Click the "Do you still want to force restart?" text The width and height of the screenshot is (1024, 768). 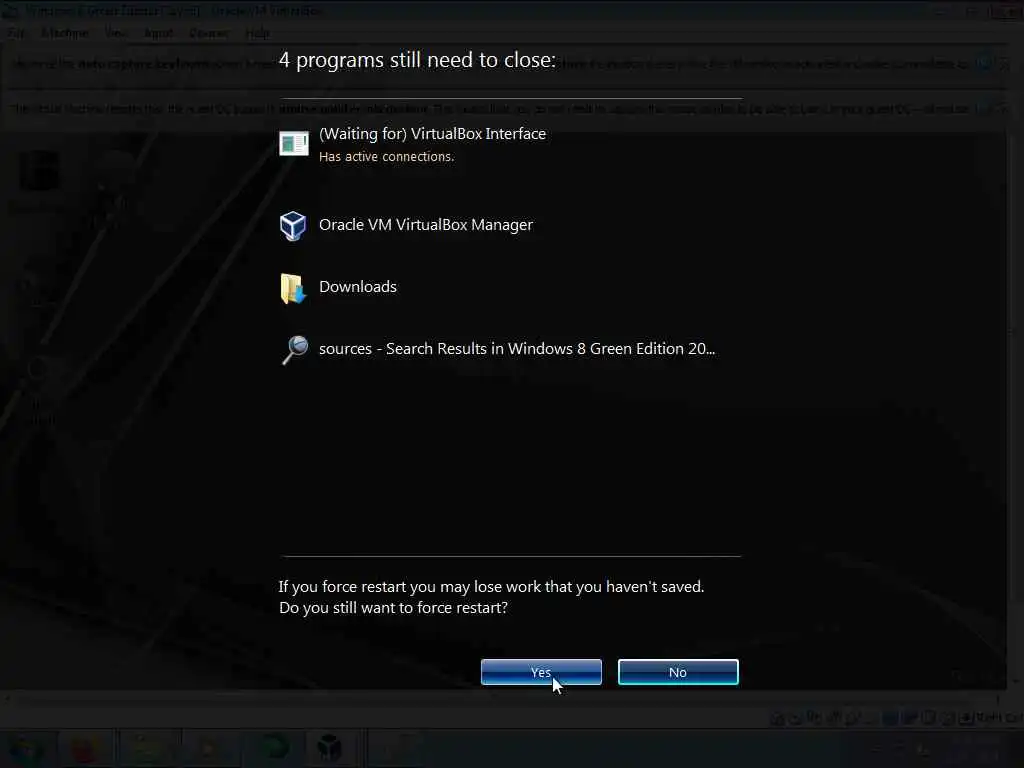point(393,608)
